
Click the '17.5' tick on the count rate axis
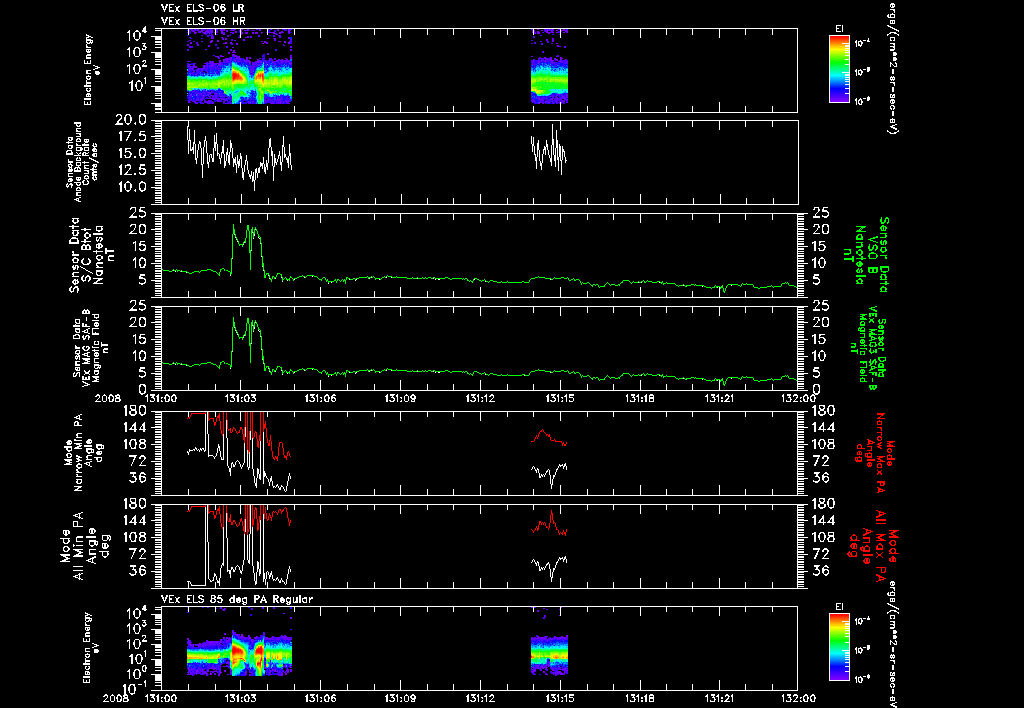pyautogui.click(x=132, y=137)
